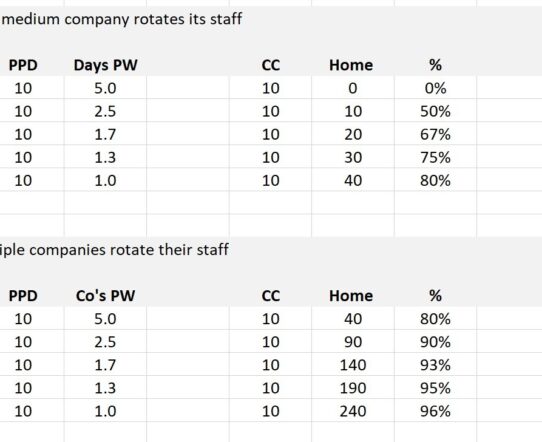Screen dimensions: 542x442
Task: Select the second table's Home header
Action: [353, 295]
